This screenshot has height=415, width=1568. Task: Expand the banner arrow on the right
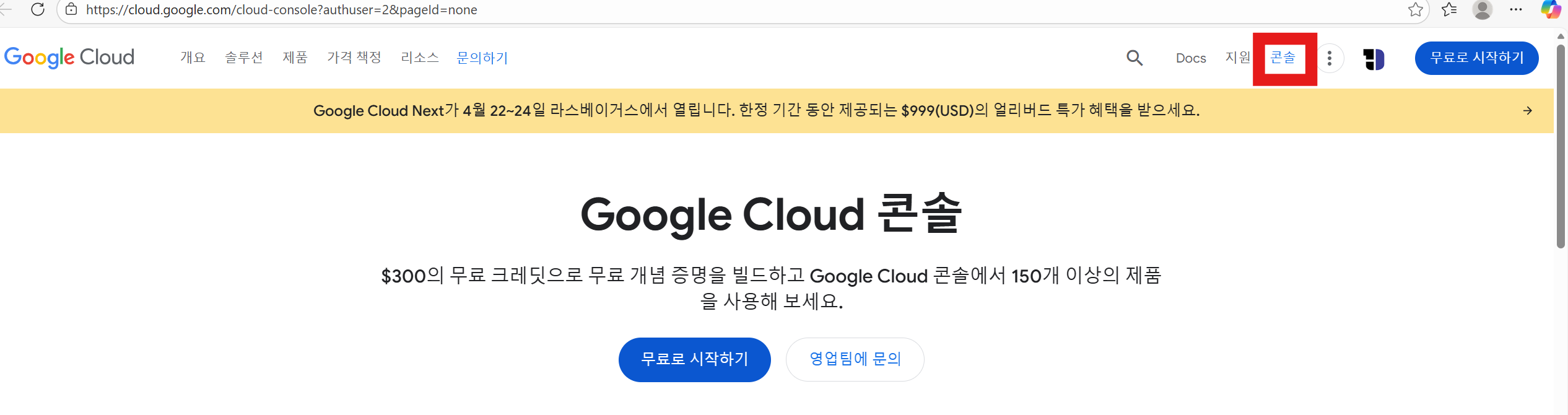point(1528,111)
